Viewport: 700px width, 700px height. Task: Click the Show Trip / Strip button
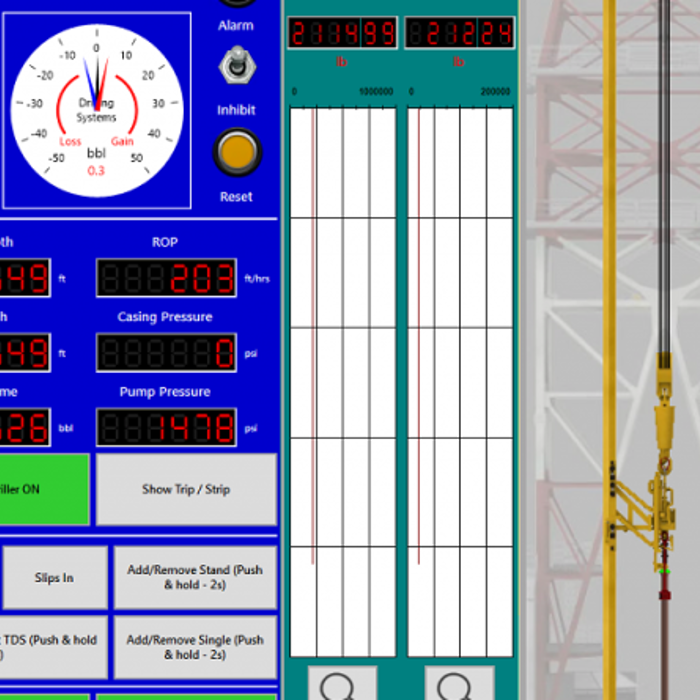(187, 489)
